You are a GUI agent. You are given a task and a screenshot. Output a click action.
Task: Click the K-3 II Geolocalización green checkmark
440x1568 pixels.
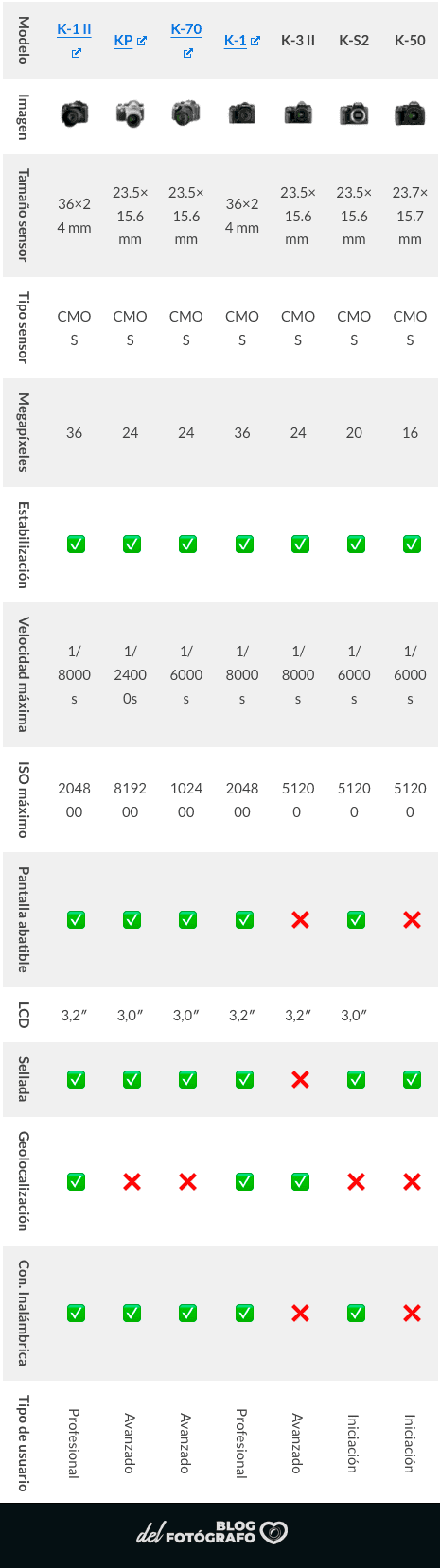click(300, 1181)
